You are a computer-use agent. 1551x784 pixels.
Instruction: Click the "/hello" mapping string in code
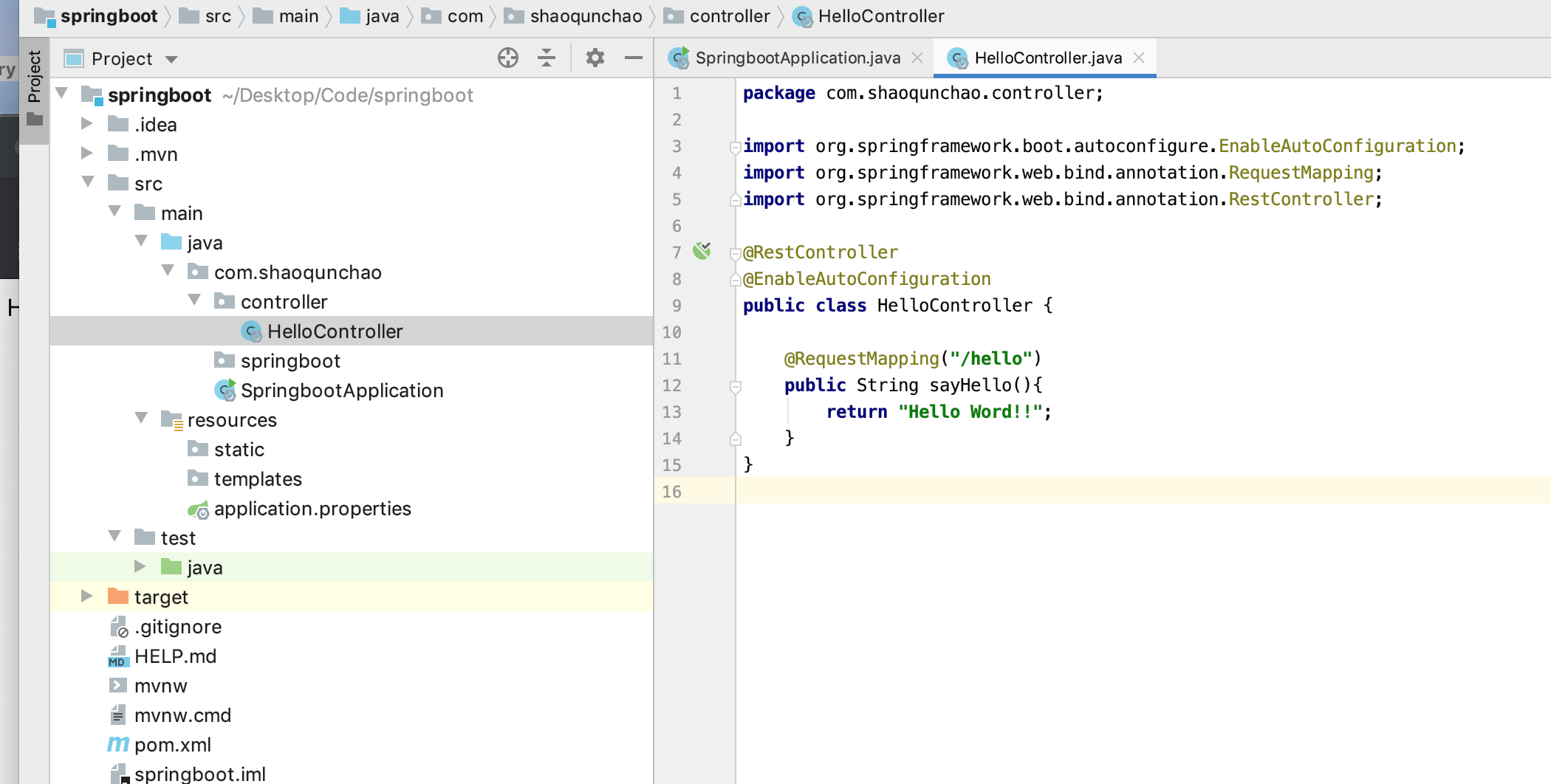point(990,359)
